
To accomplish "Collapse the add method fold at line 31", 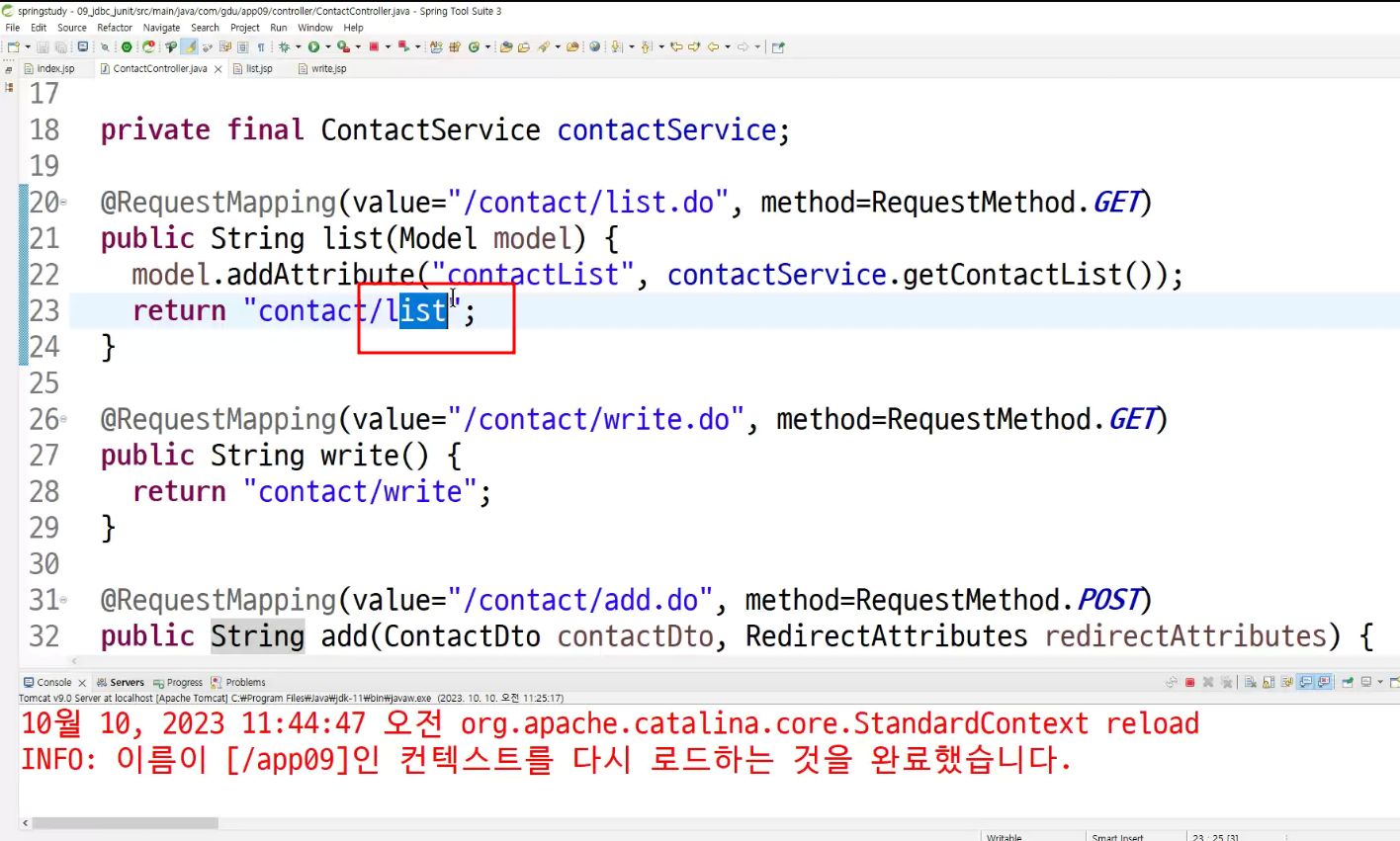I will (63, 601).
